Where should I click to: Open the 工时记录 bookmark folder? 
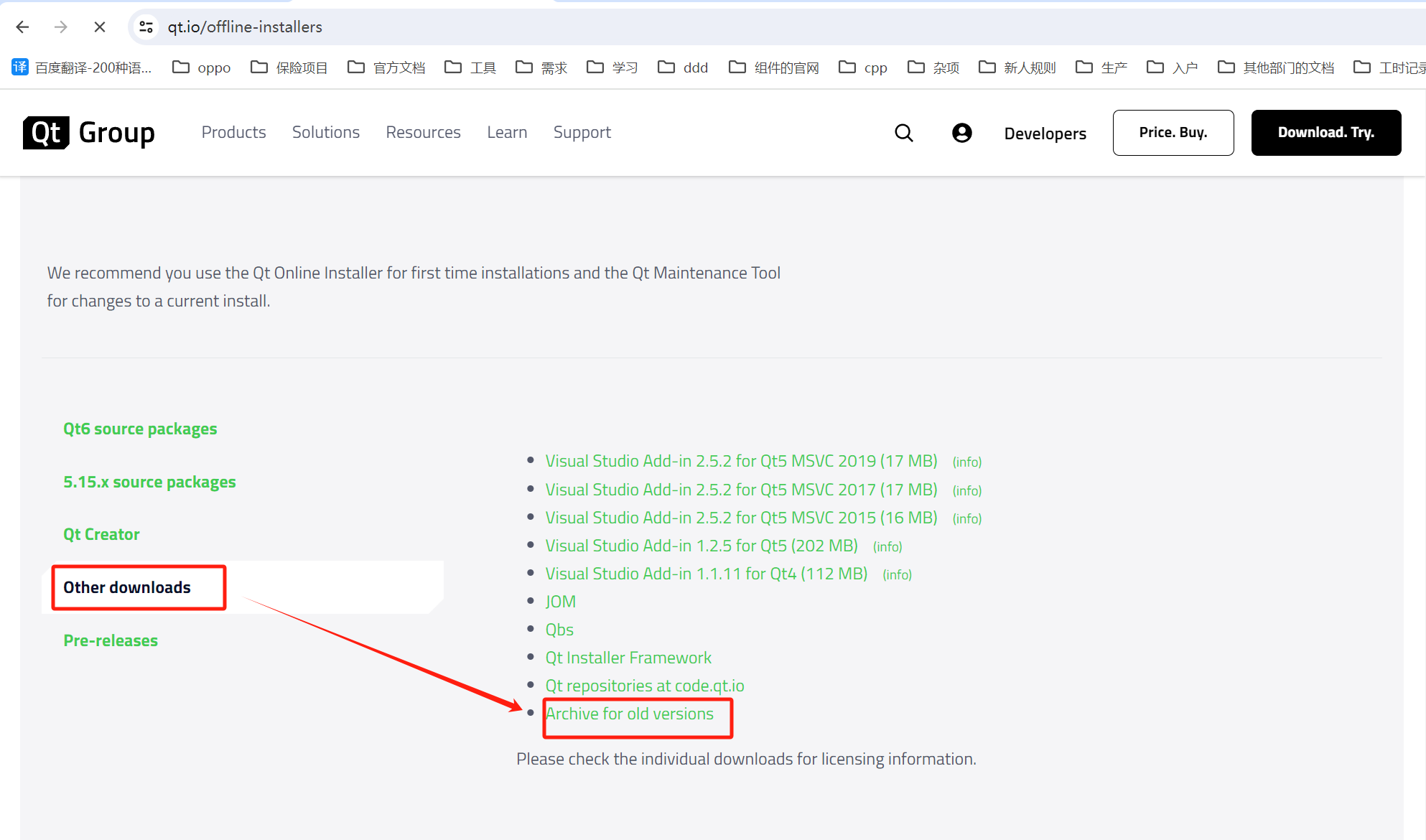tap(1389, 67)
